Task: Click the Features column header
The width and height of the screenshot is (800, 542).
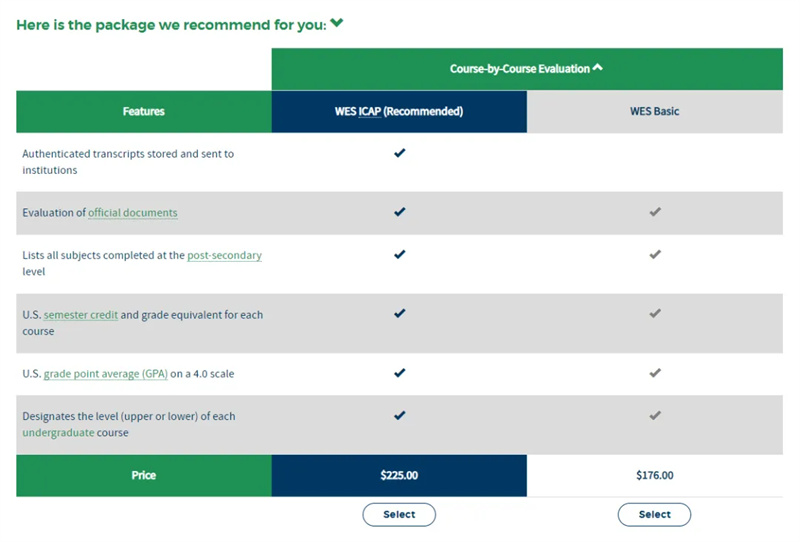Action: pos(144,112)
